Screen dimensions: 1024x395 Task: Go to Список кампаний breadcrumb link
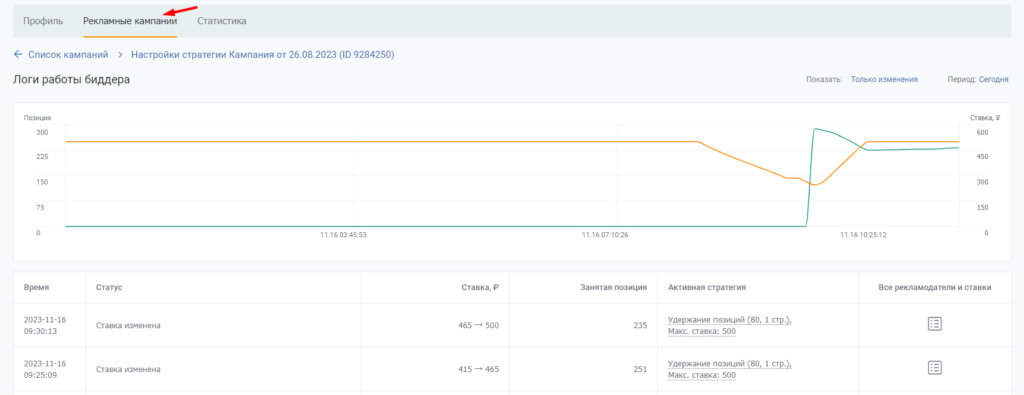68,55
